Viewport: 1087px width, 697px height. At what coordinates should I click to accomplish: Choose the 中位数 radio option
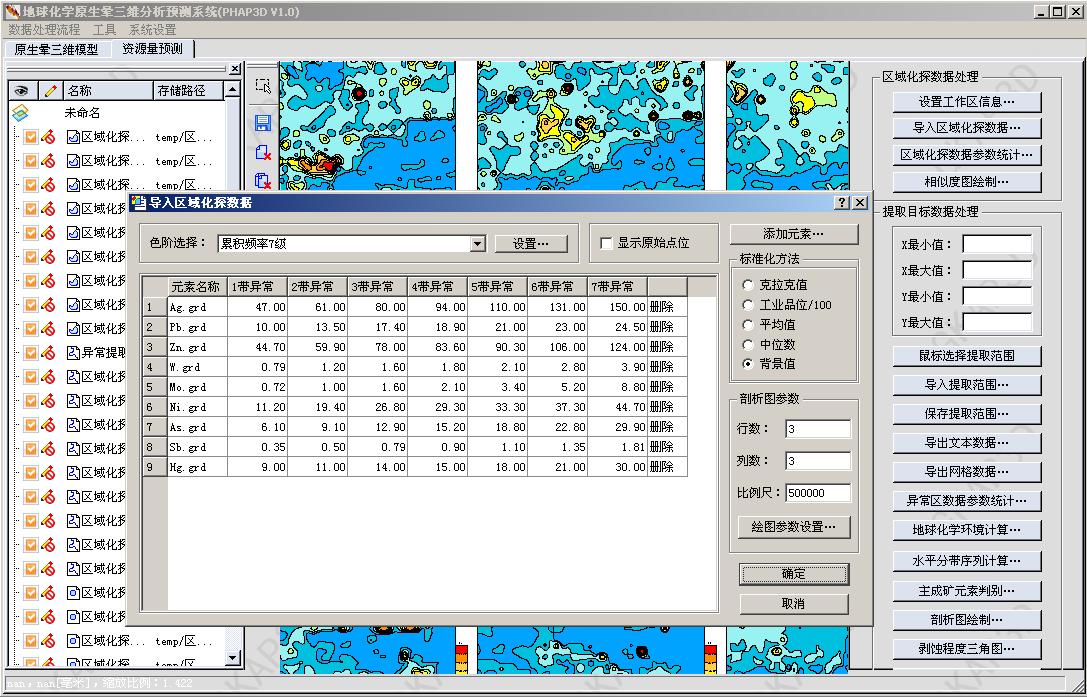point(748,345)
